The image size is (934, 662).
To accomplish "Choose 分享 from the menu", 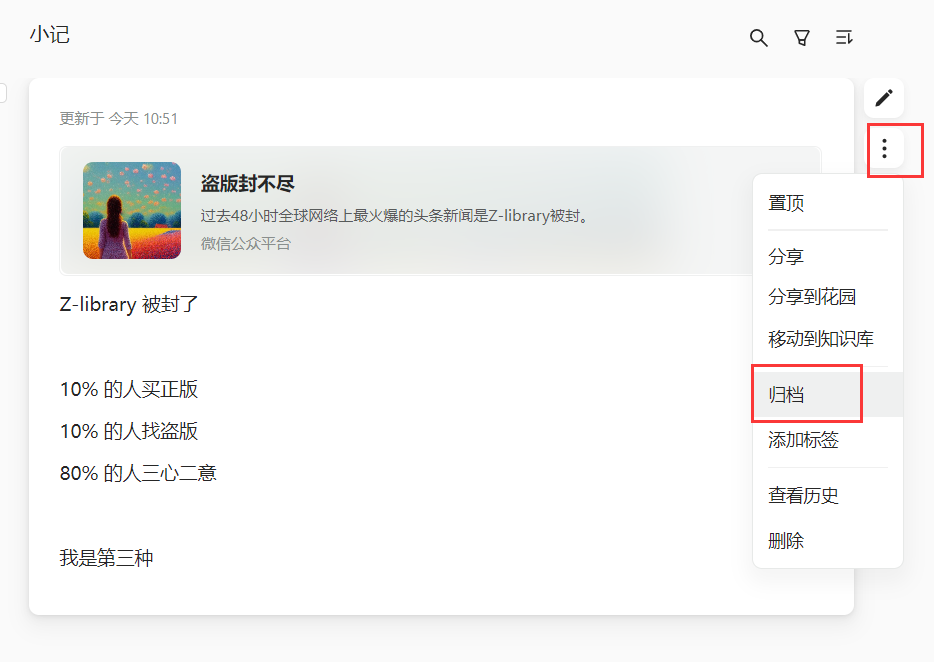I will click(x=827, y=256).
